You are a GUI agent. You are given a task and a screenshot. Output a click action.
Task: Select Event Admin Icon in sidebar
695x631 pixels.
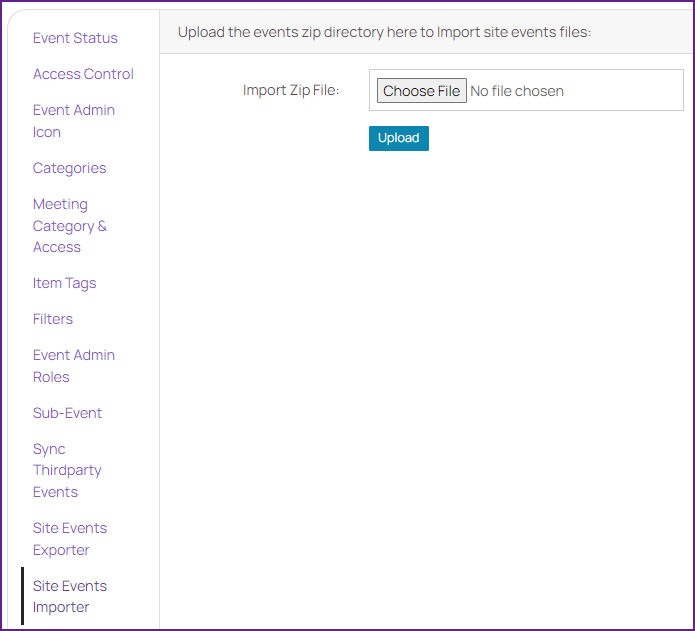[74, 121]
